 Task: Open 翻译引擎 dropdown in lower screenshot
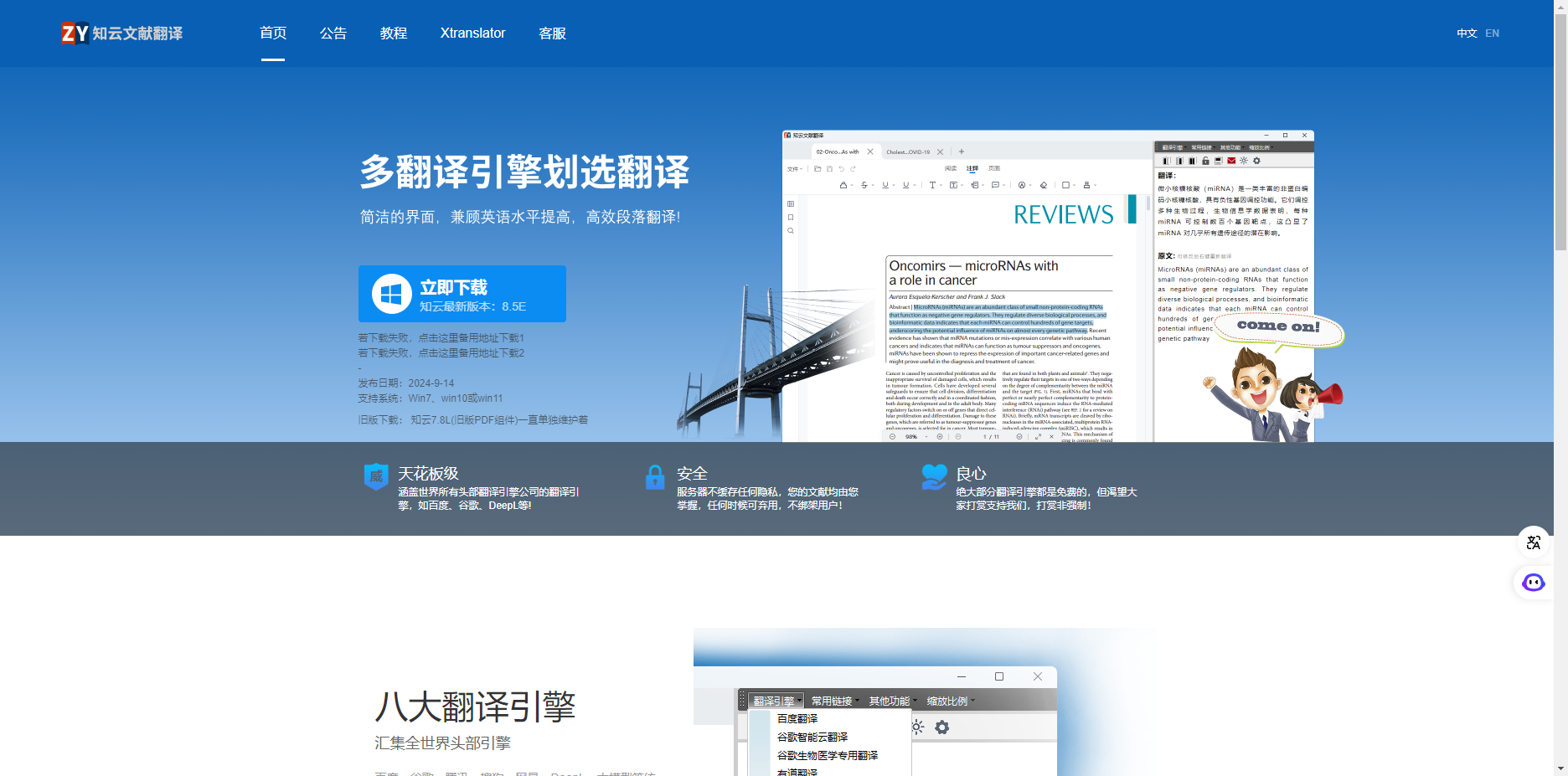pyautogui.click(x=777, y=701)
